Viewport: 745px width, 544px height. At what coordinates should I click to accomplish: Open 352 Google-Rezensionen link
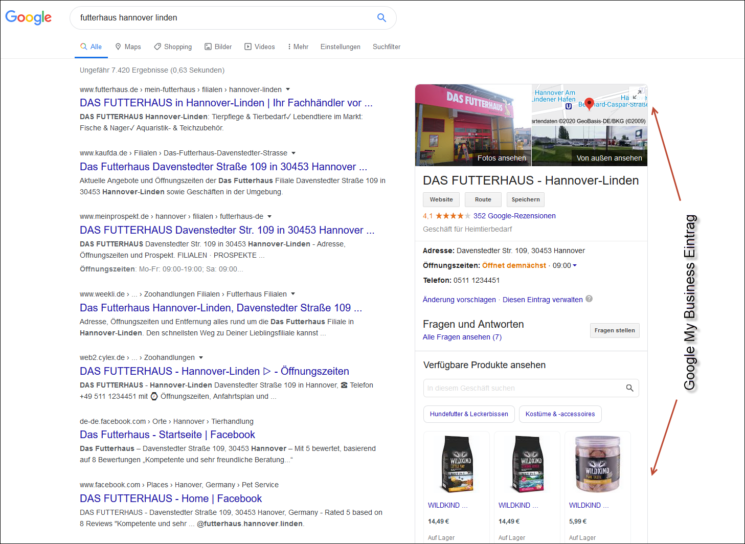click(x=515, y=216)
